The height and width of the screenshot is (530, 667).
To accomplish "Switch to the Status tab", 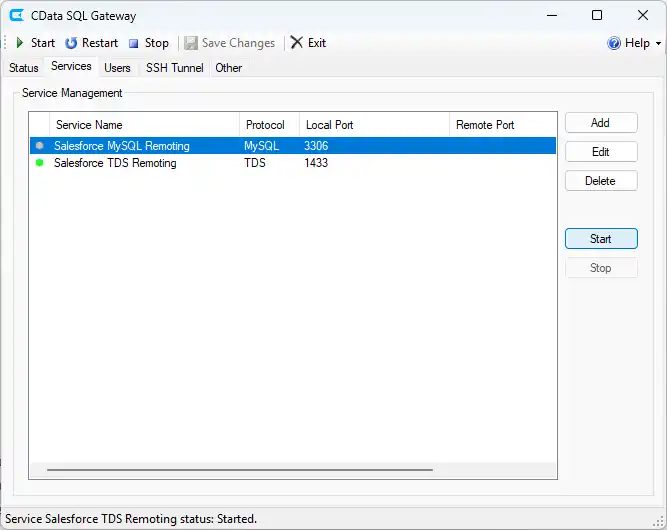I will click(x=24, y=68).
